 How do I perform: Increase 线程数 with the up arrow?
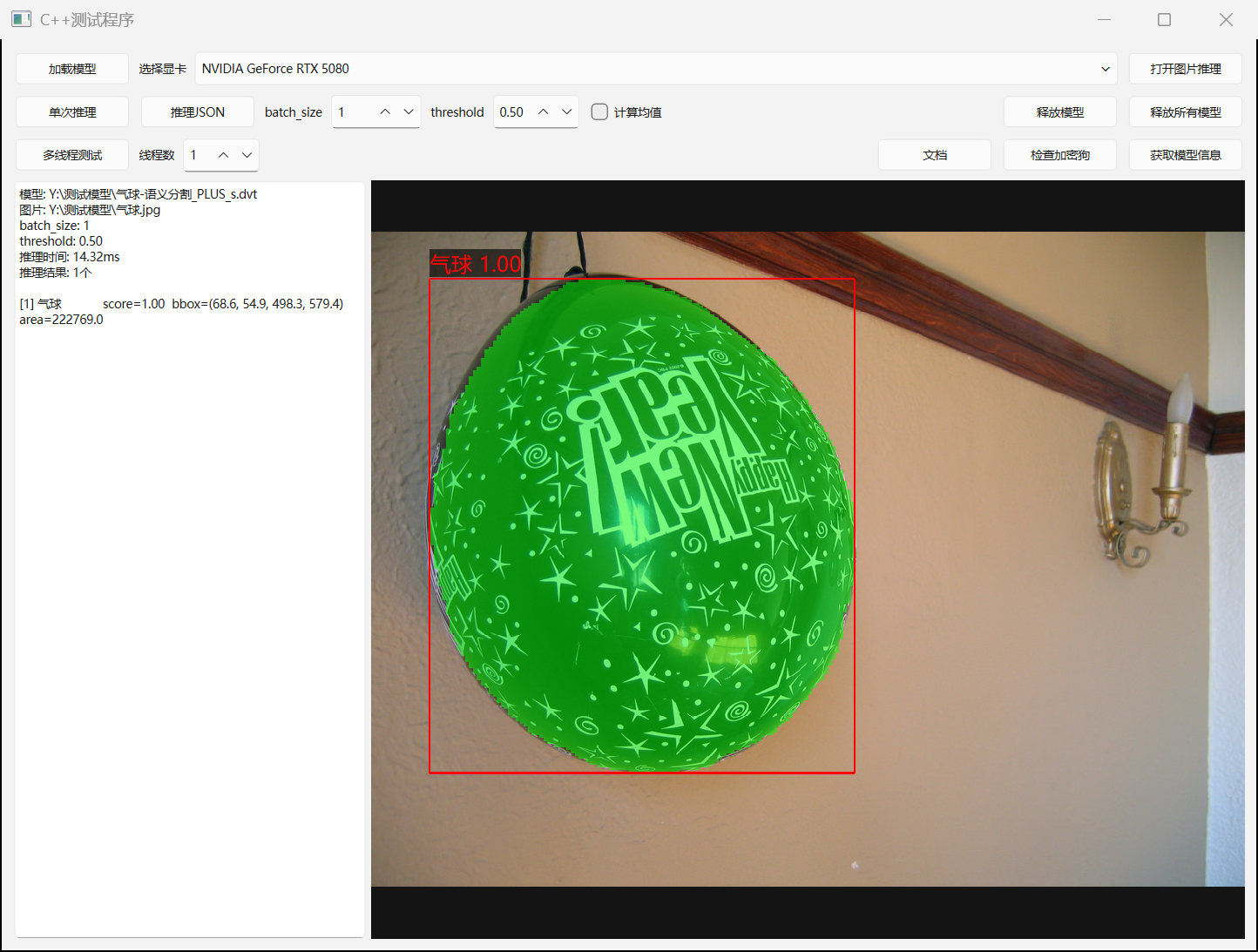[223, 155]
